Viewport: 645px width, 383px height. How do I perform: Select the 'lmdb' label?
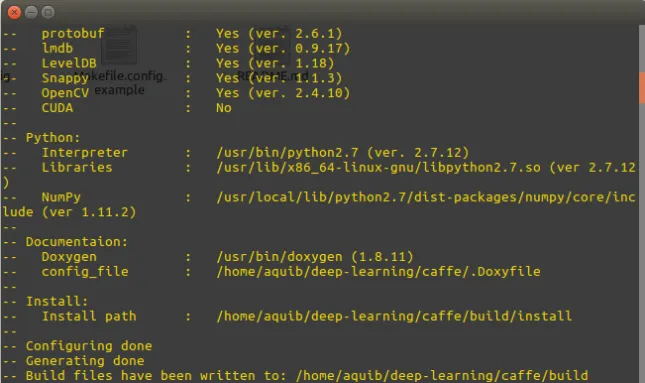(57, 48)
